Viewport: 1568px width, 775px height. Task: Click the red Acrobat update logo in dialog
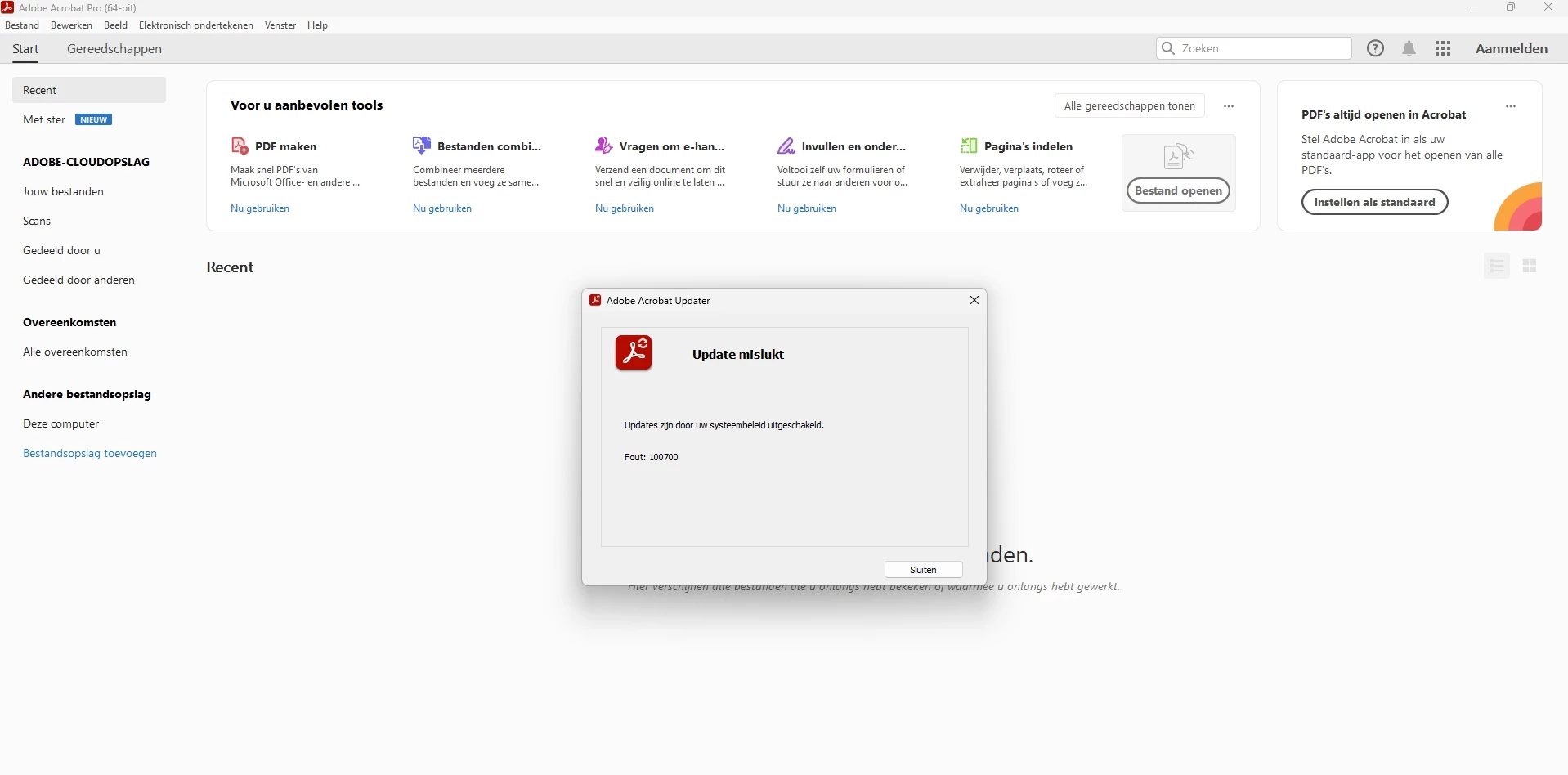tap(634, 353)
